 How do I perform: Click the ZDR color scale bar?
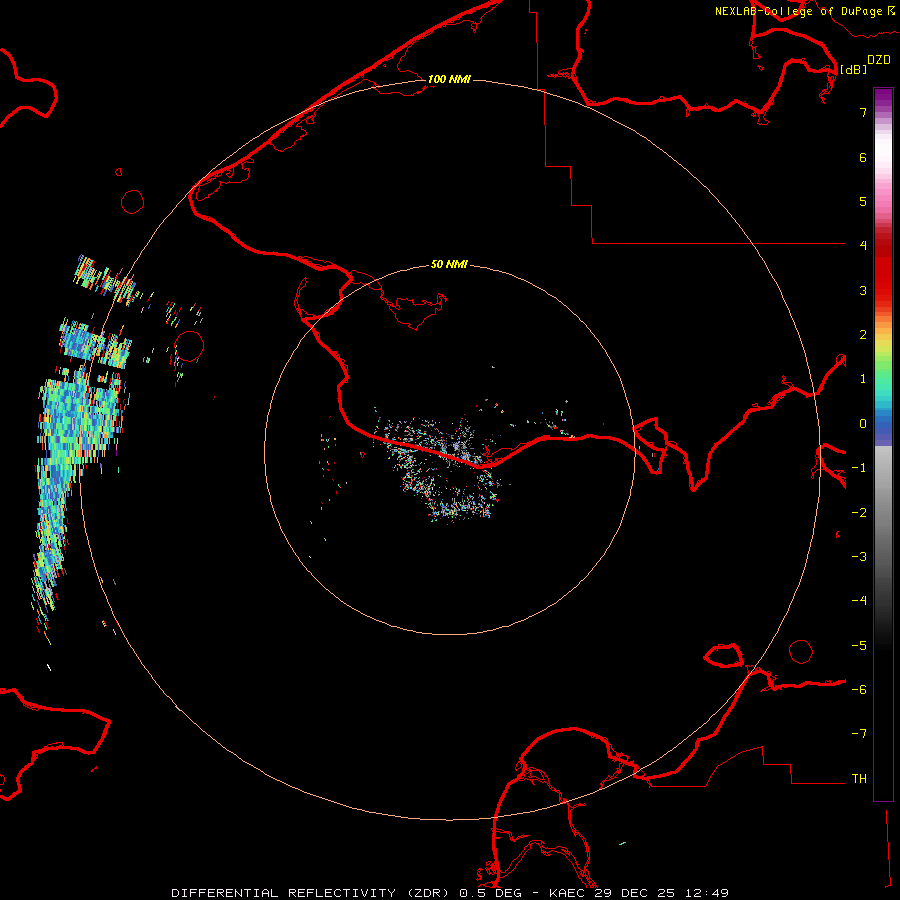pos(883,444)
